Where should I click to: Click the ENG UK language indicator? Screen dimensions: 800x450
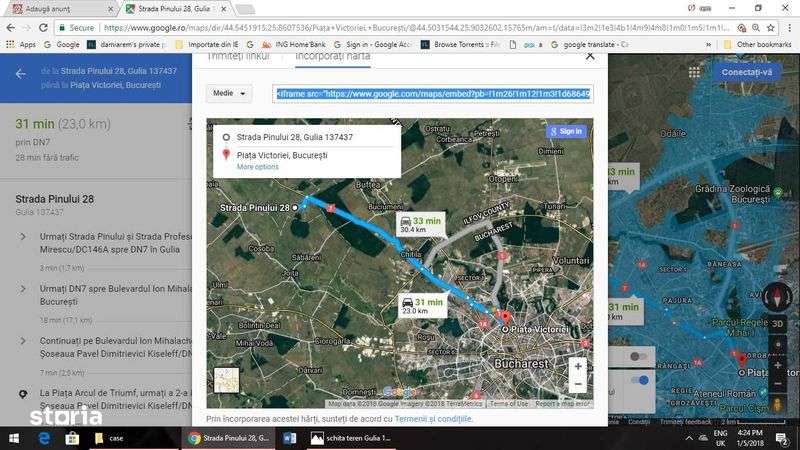pyautogui.click(x=720, y=438)
